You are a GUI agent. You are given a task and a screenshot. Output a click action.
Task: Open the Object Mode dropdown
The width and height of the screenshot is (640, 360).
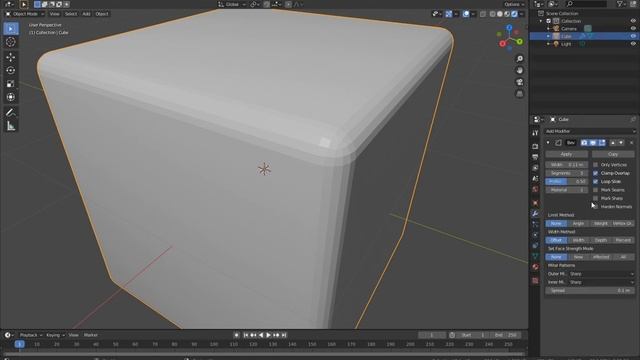click(x=25, y=14)
